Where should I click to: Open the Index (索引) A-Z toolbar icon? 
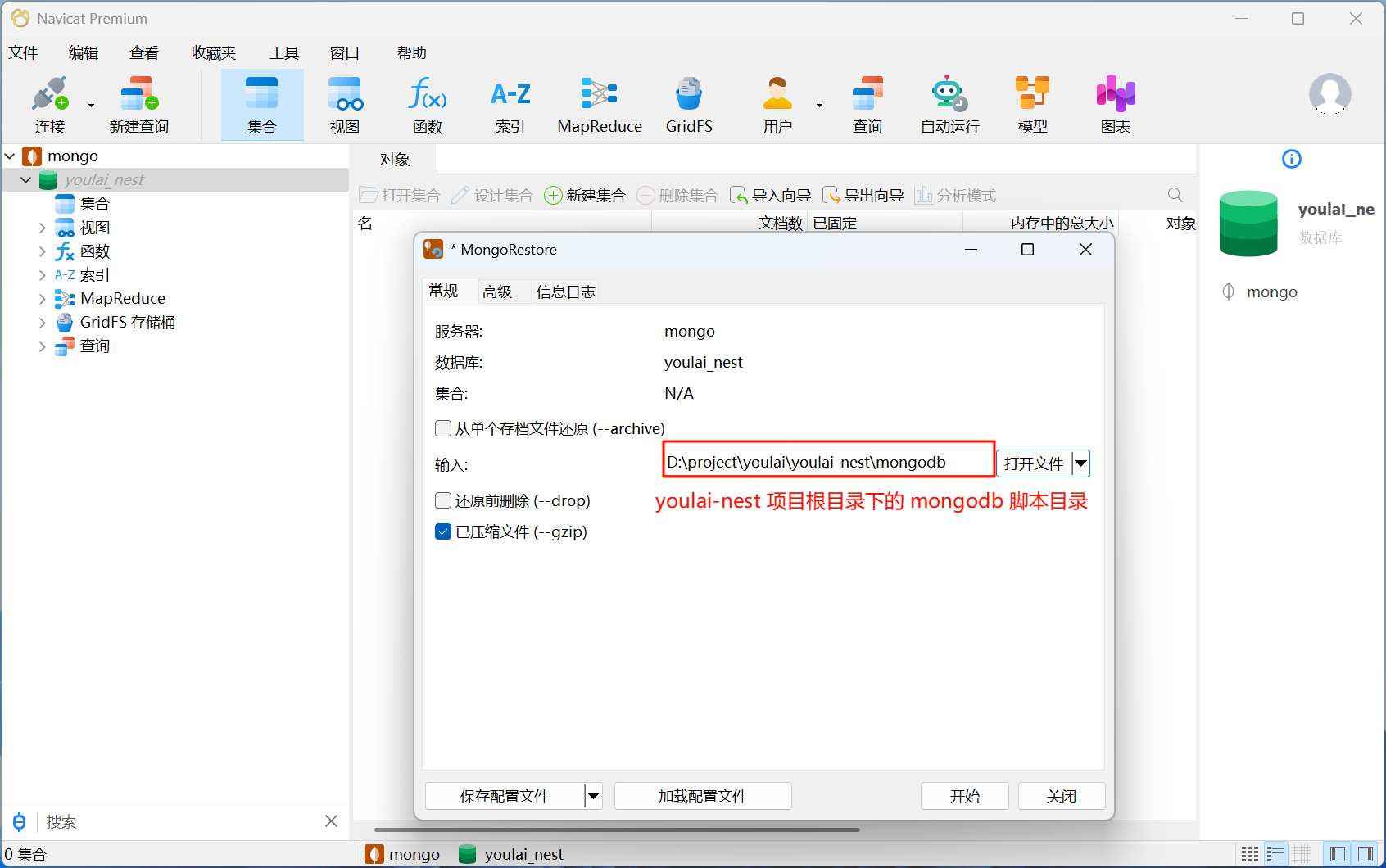(510, 105)
